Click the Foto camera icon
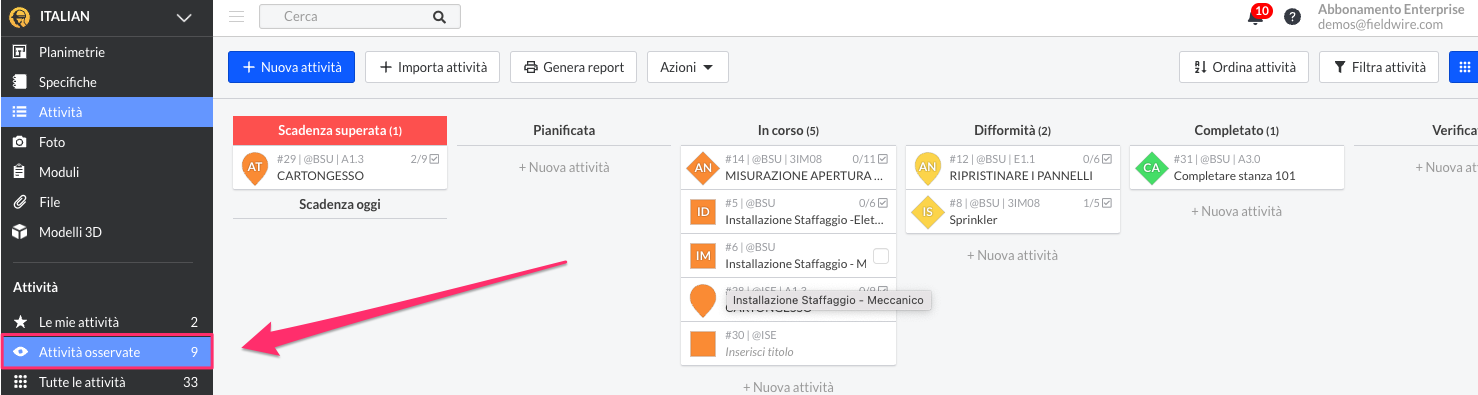This screenshot has width=1478, height=395. tap(19, 142)
